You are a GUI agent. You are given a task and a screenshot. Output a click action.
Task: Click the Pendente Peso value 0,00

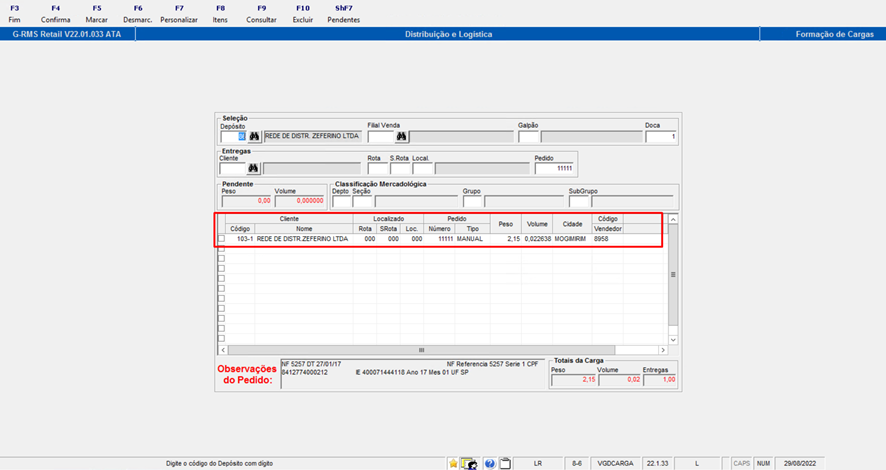click(x=246, y=201)
